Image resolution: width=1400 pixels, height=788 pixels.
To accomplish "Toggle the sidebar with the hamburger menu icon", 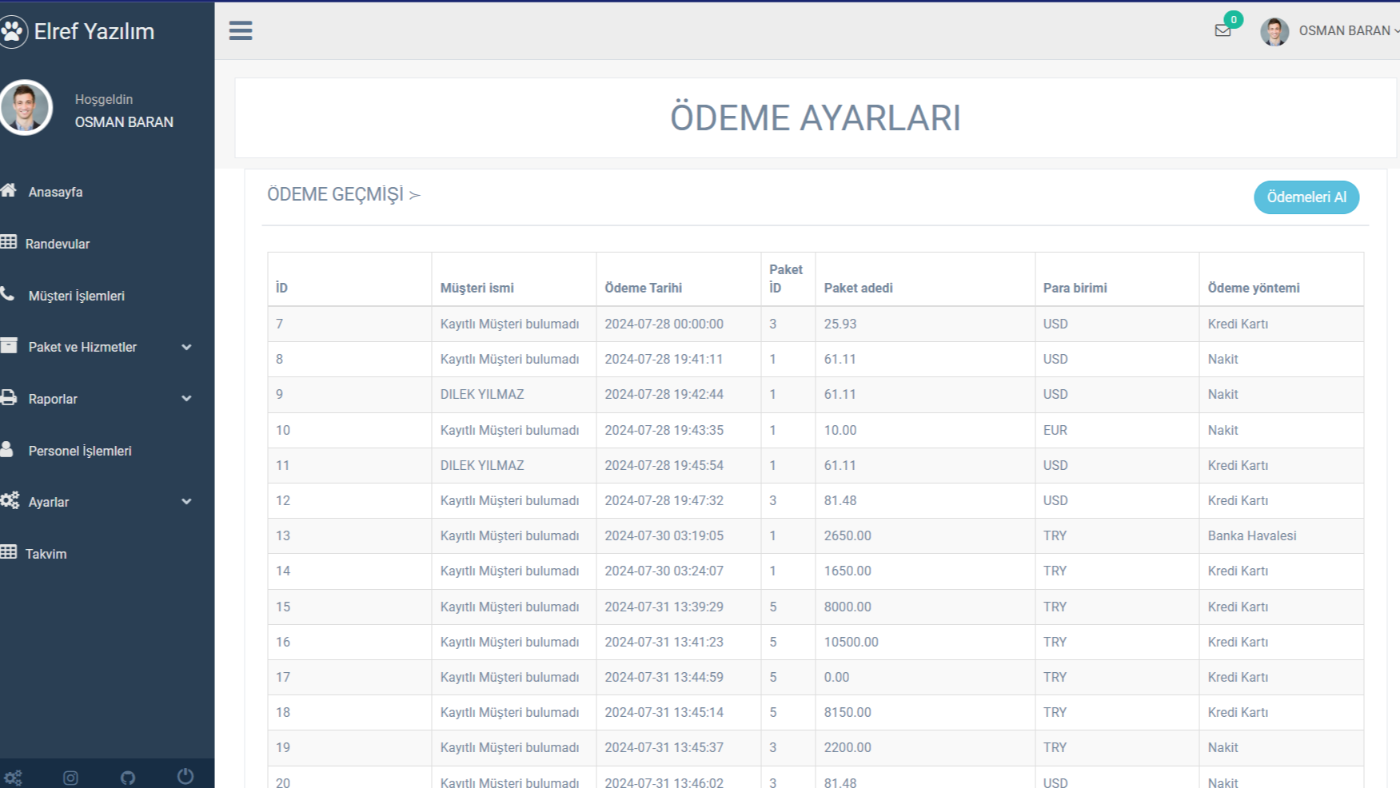I will tap(240, 30).
